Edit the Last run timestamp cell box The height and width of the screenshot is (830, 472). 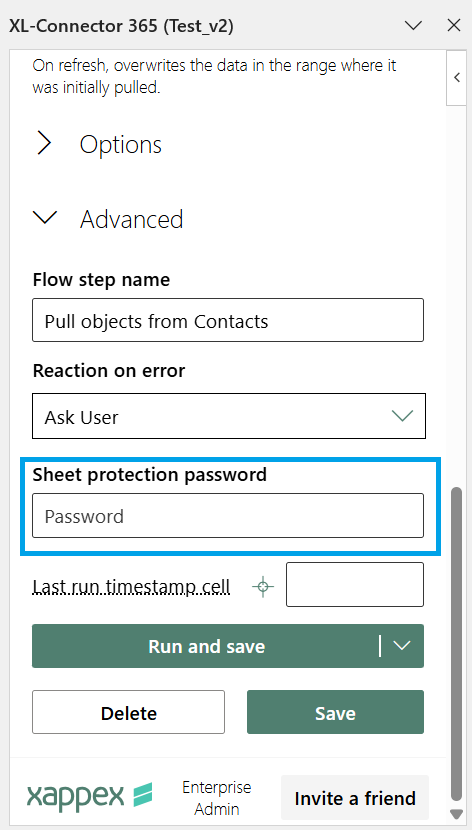355,584
